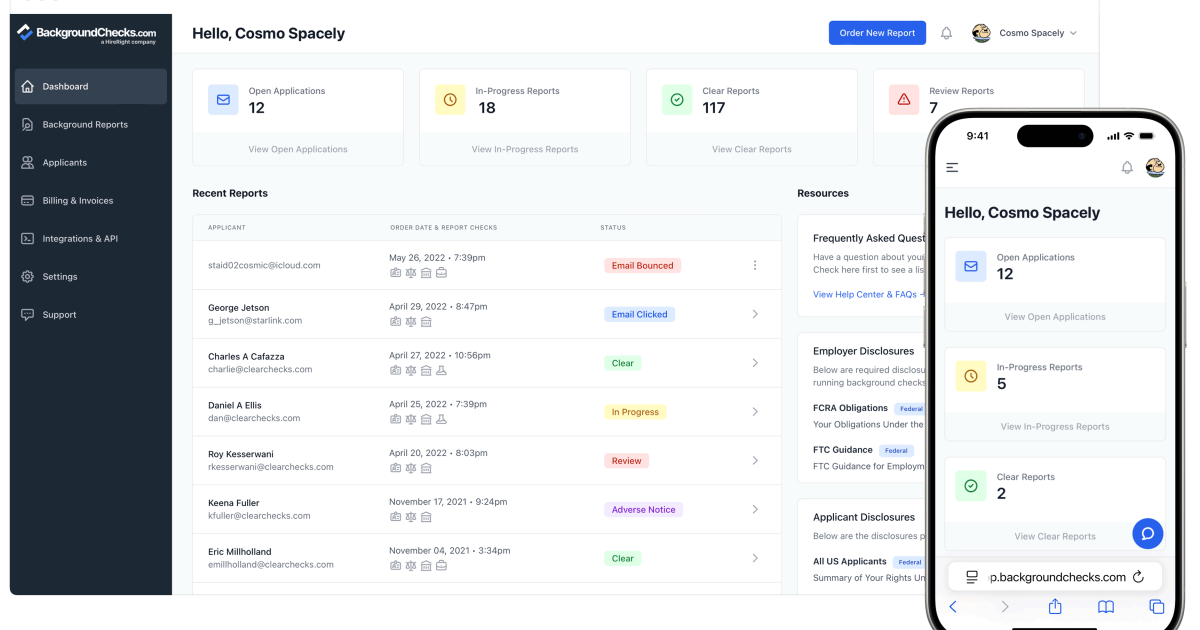Open Billing & Invoices sidebar item

click(78, 201)
